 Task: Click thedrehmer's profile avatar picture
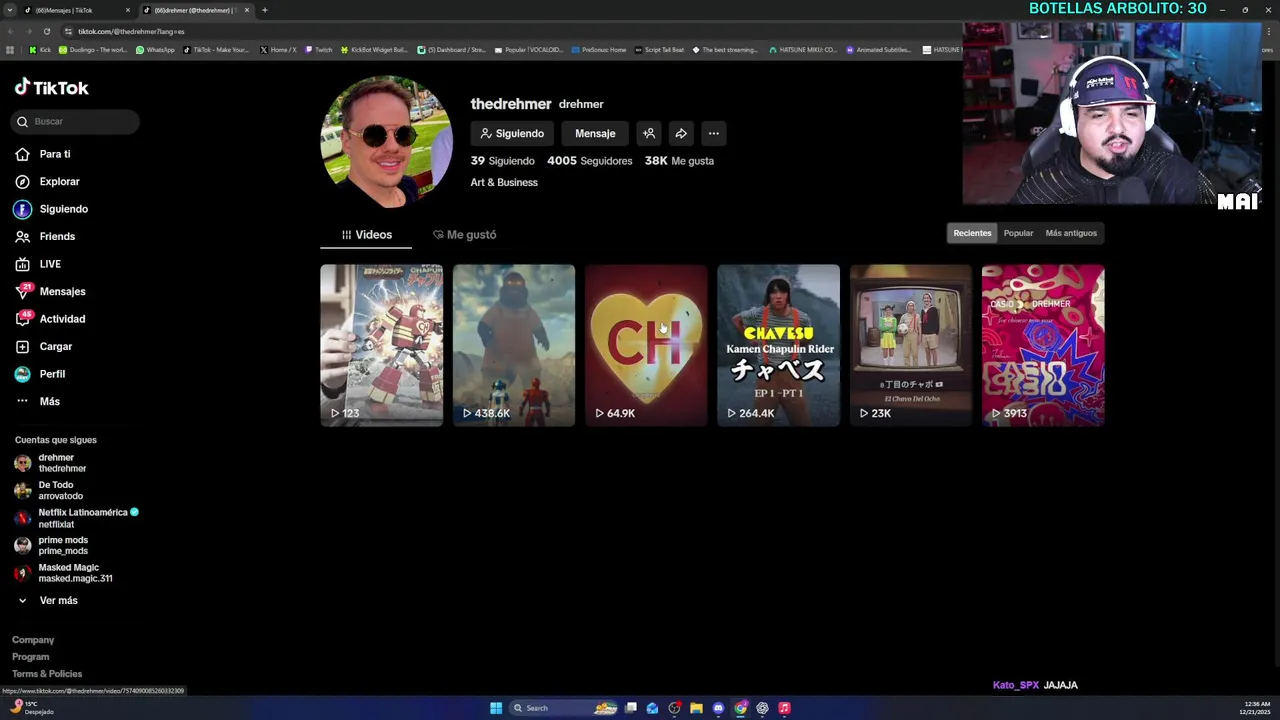click(x=386, y=141)
